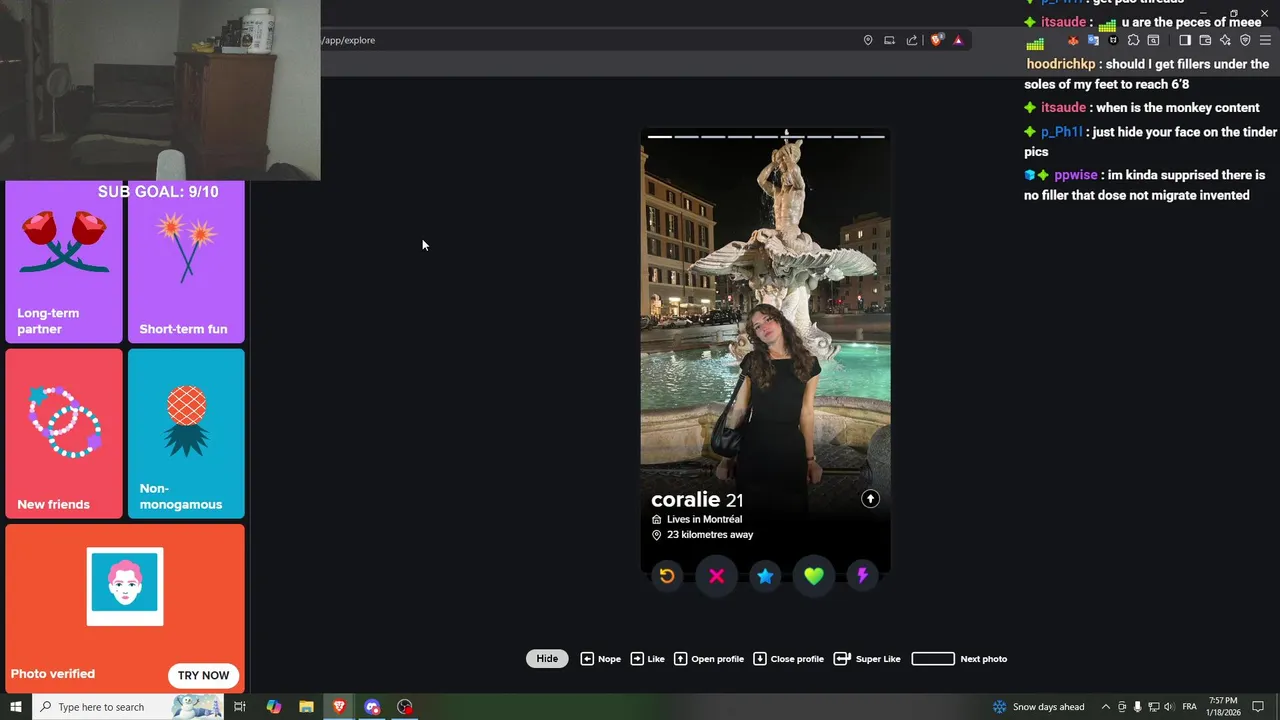Viewport: 1280px width, 720px height.
Task: Click the install app icon in address bar
Action: [x=889, y=40]
